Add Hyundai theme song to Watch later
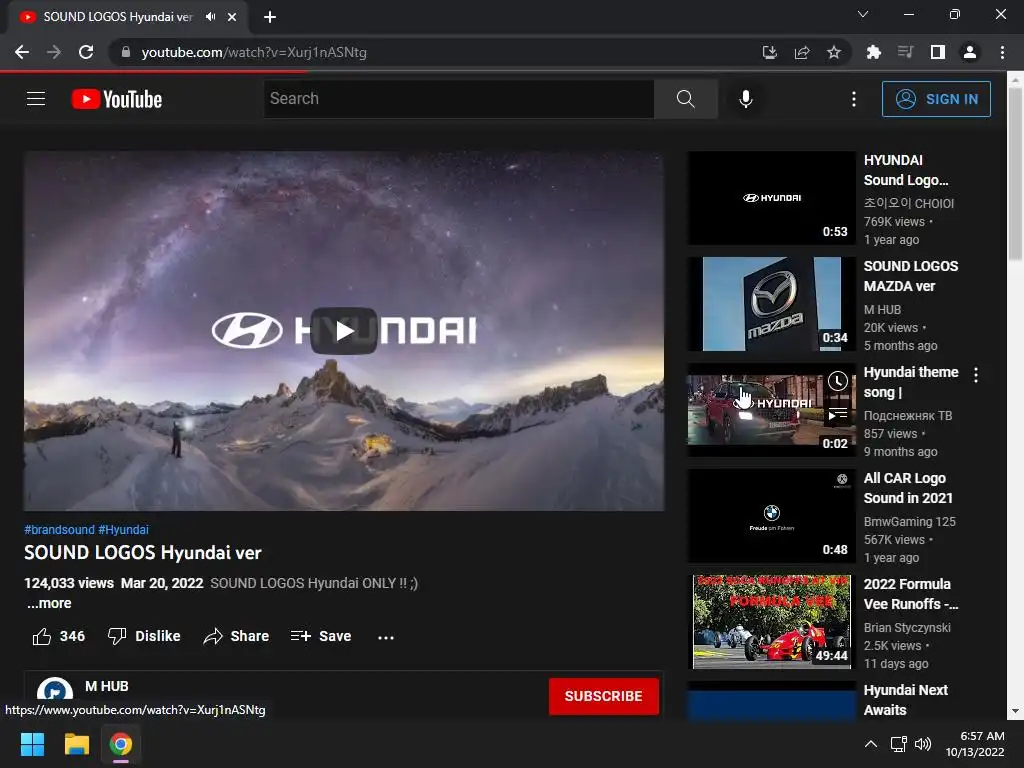Screen dimensions: 1024x768 point(838,381)
